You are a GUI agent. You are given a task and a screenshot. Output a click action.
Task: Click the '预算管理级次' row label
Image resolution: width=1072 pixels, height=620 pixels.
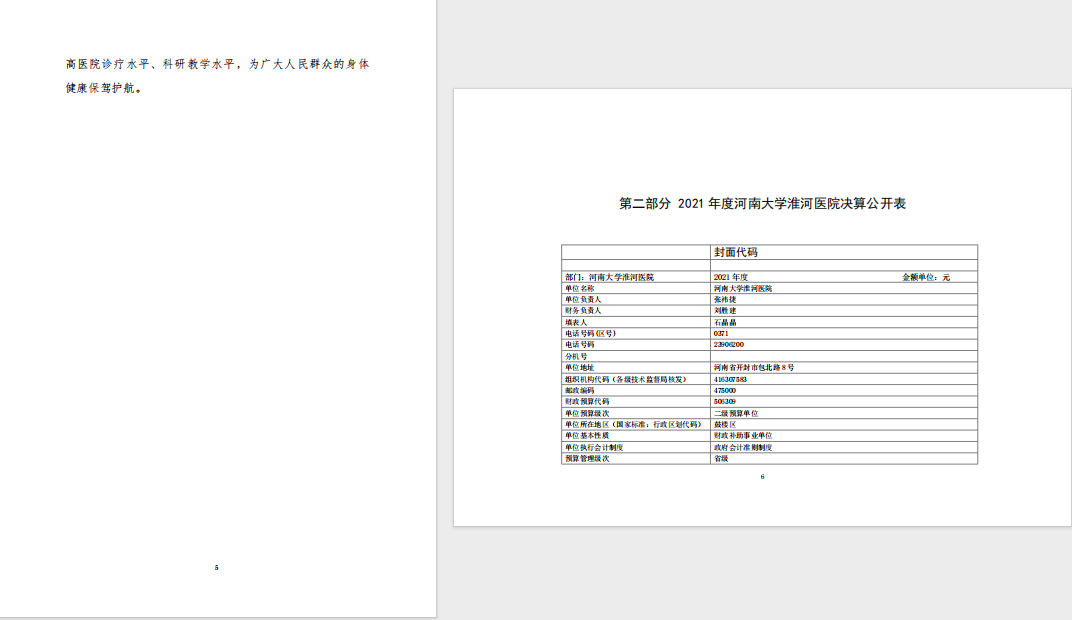pos(587,458)
